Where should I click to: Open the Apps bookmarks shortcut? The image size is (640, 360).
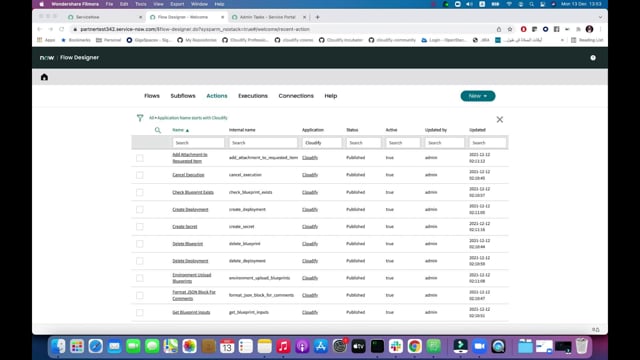pos(46,40)
